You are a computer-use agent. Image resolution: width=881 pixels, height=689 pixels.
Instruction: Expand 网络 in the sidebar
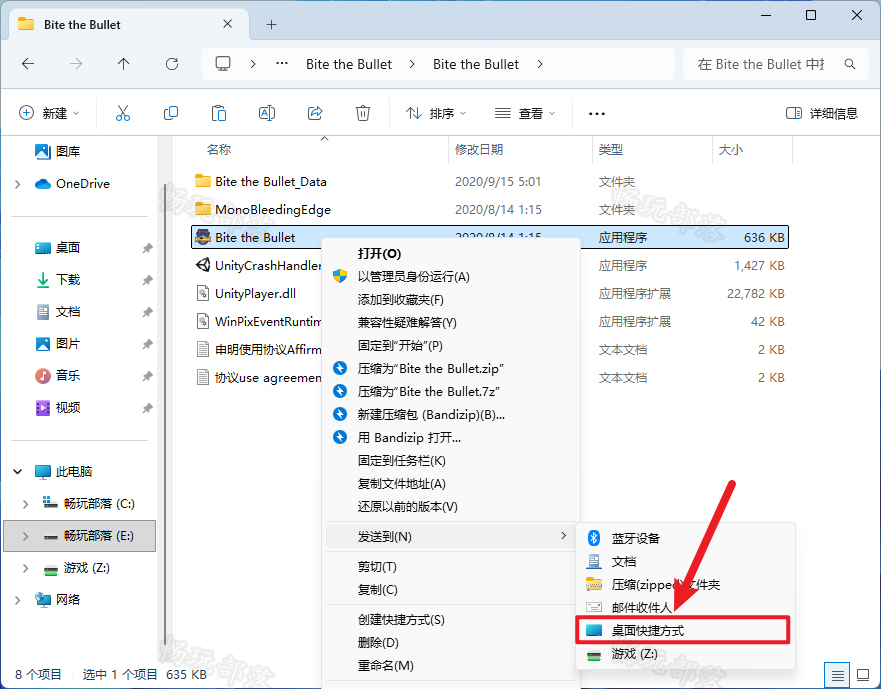pos(17,600)
